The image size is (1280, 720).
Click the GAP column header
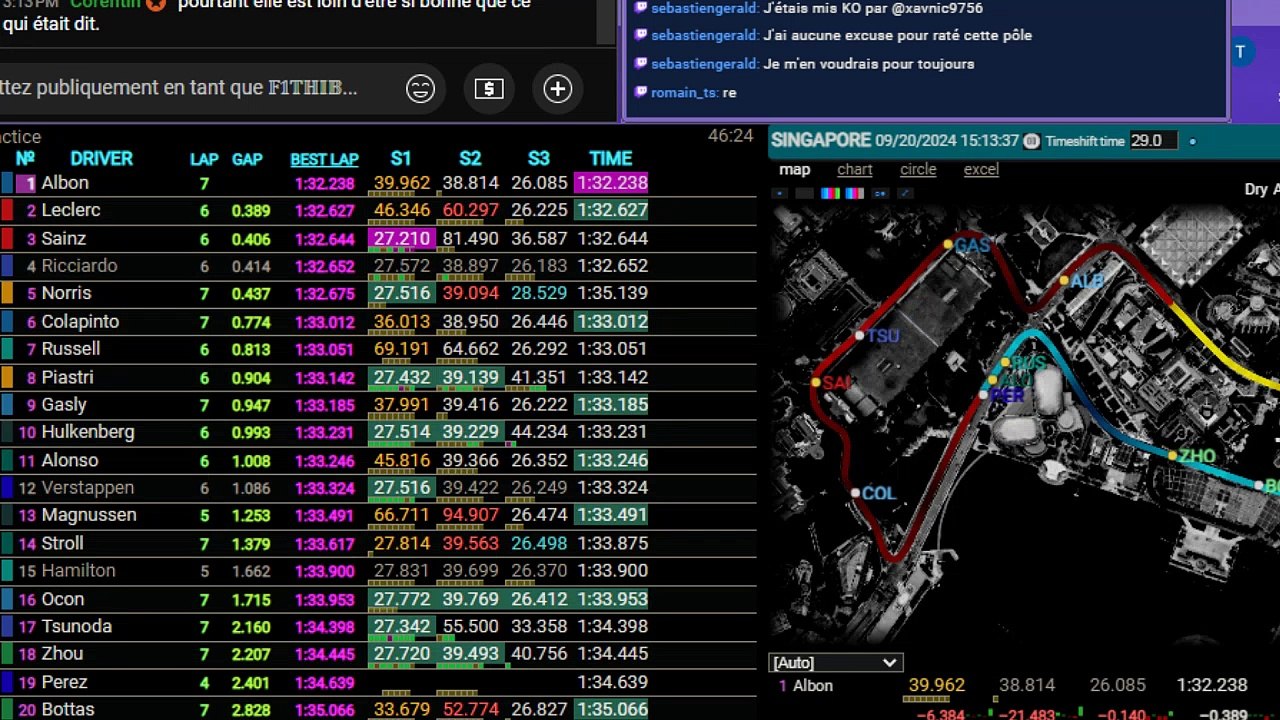coord(247,159)
